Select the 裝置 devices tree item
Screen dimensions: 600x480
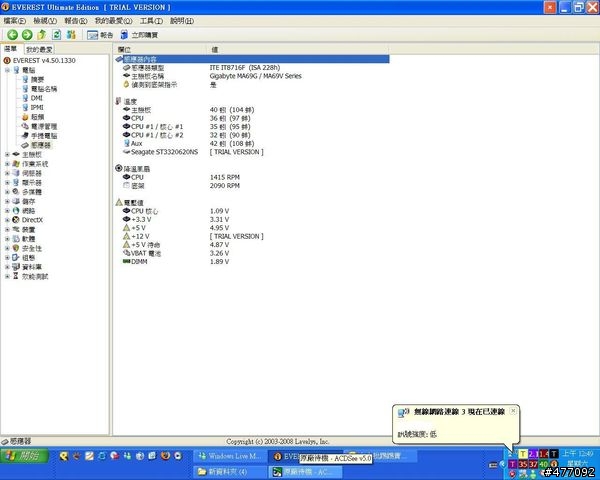(x=28, y=230)
